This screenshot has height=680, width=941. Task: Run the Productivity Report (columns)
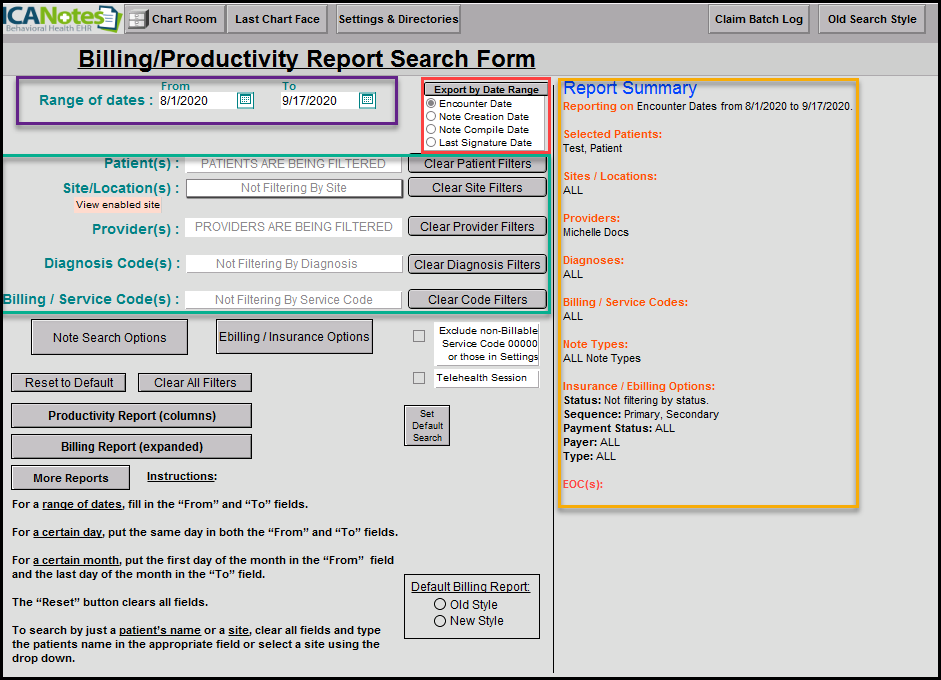[131, 416]
